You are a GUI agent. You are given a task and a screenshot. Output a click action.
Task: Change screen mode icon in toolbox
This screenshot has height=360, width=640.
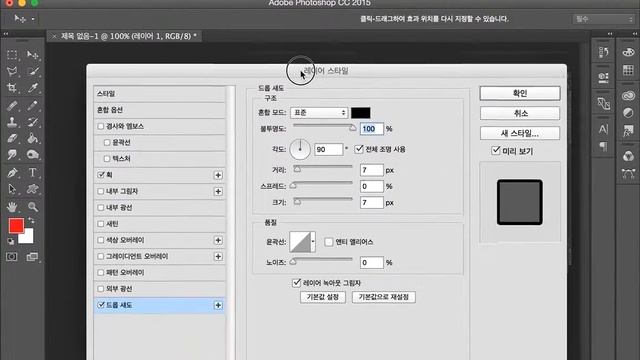[32, 257]
